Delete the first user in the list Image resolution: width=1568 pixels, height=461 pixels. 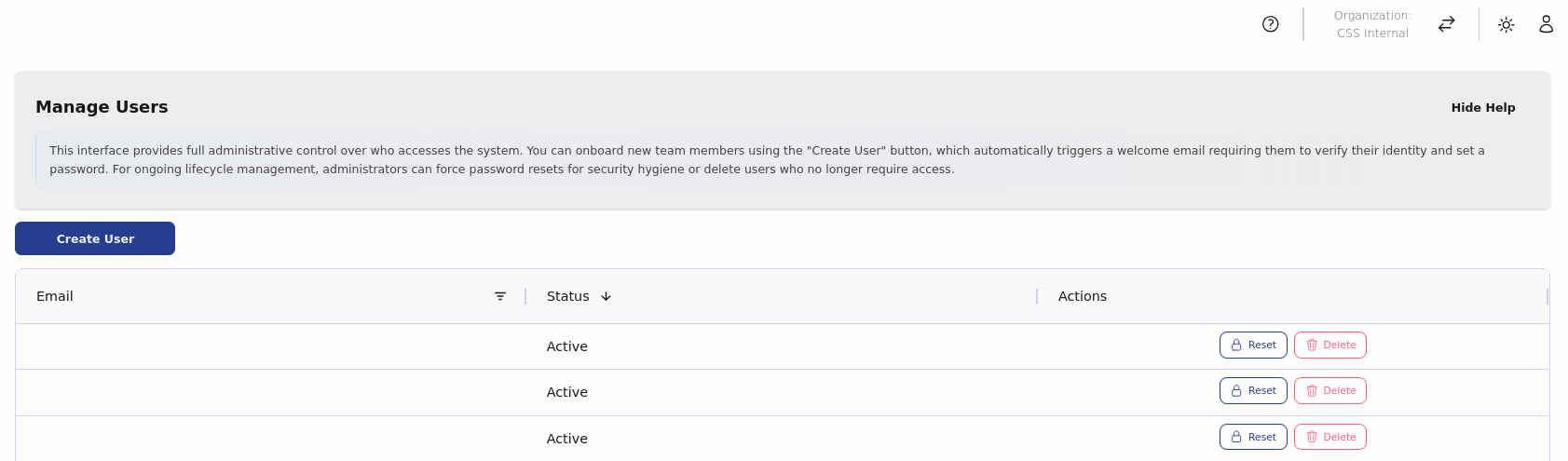[x=1329, y=346]
